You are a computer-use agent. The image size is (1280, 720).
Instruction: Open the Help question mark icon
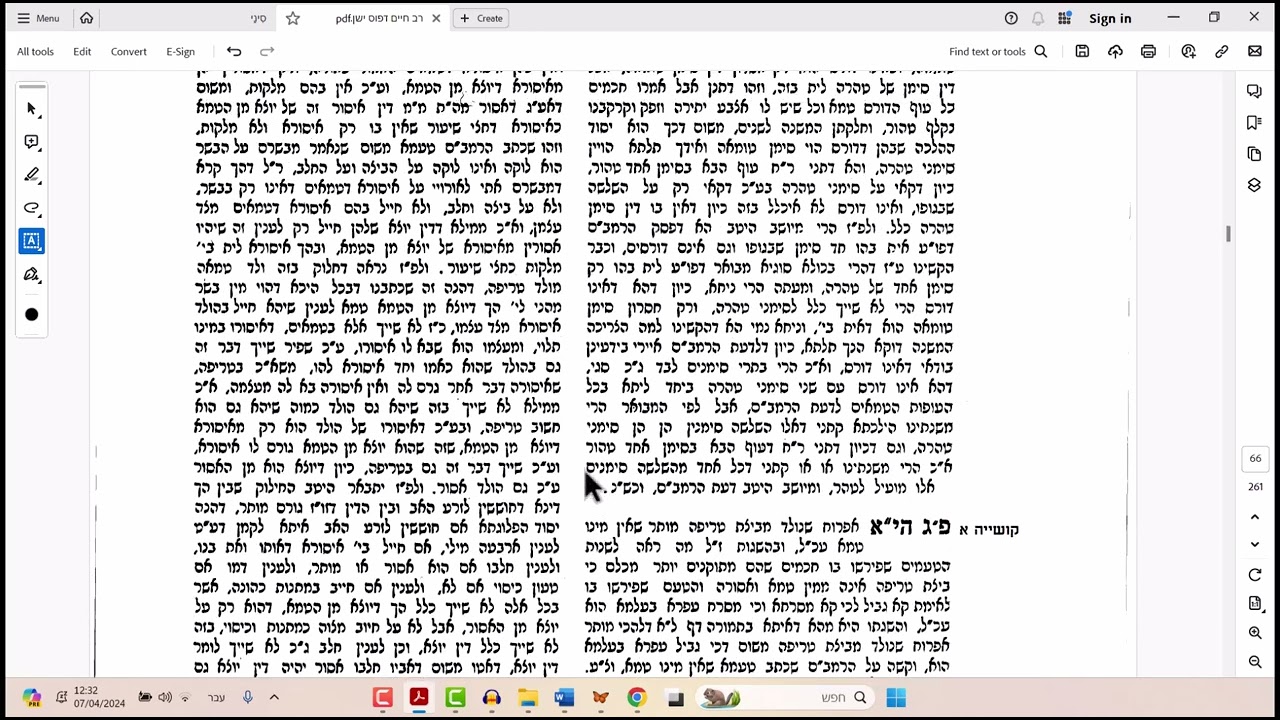tap(1011, 18)
